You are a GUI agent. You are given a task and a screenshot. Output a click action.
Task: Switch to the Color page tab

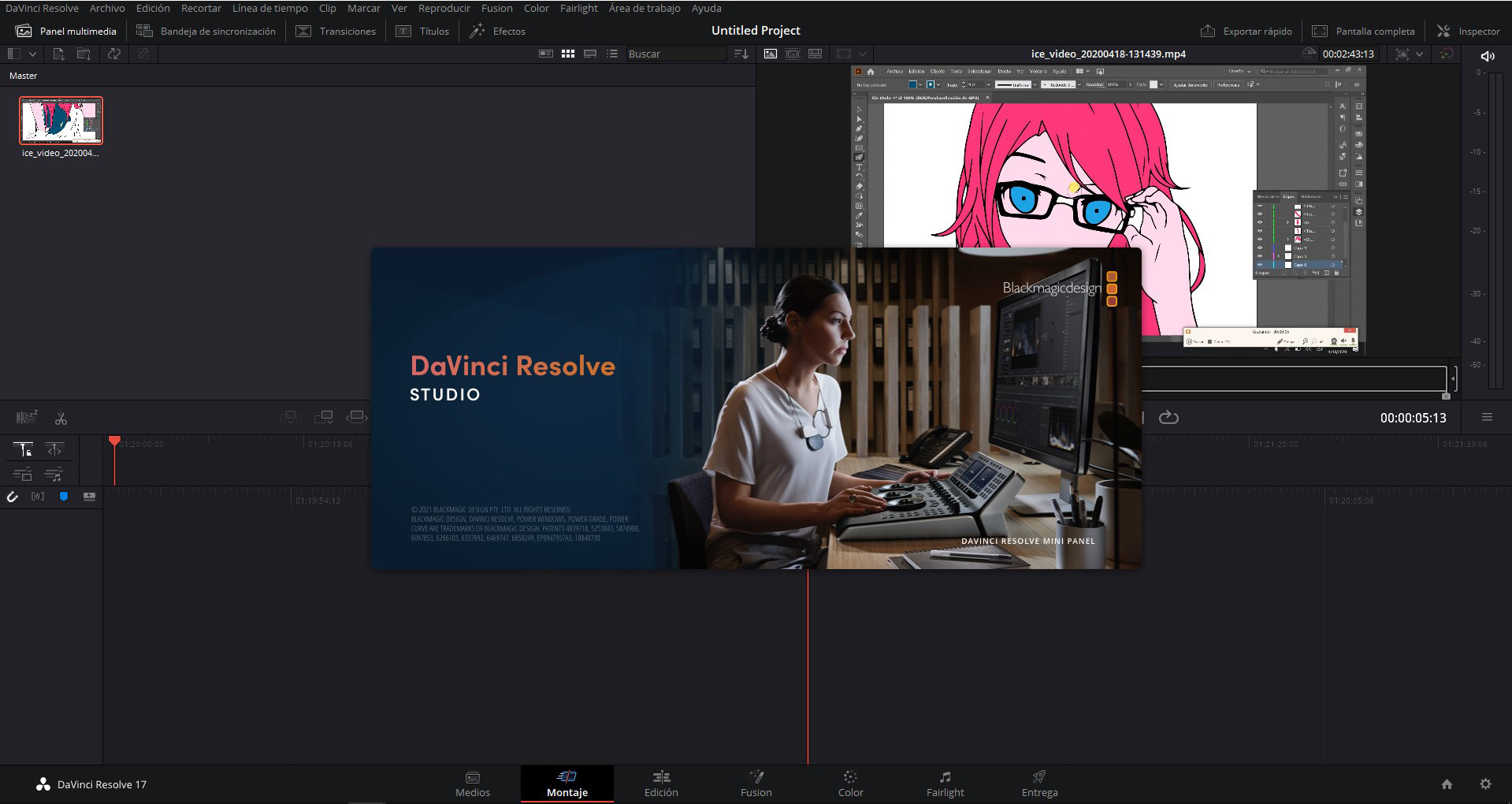point(851,784)
